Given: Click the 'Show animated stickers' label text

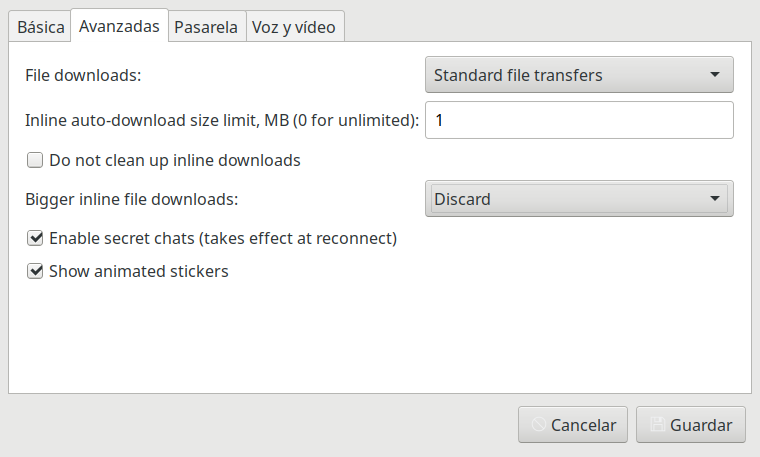Looking at the screenshot, I should [x=139, y=271].
